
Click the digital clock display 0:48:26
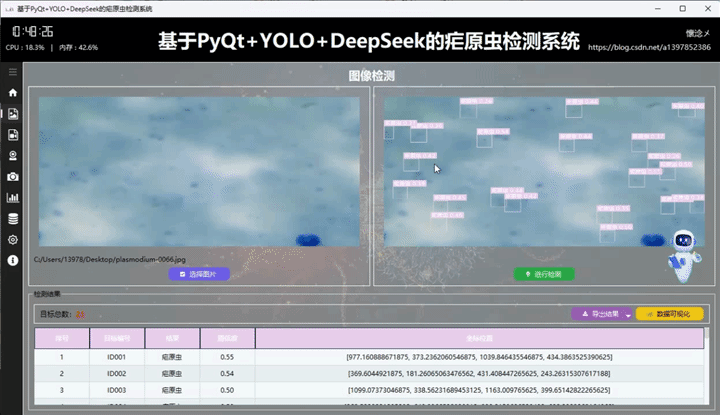point(33,31)
